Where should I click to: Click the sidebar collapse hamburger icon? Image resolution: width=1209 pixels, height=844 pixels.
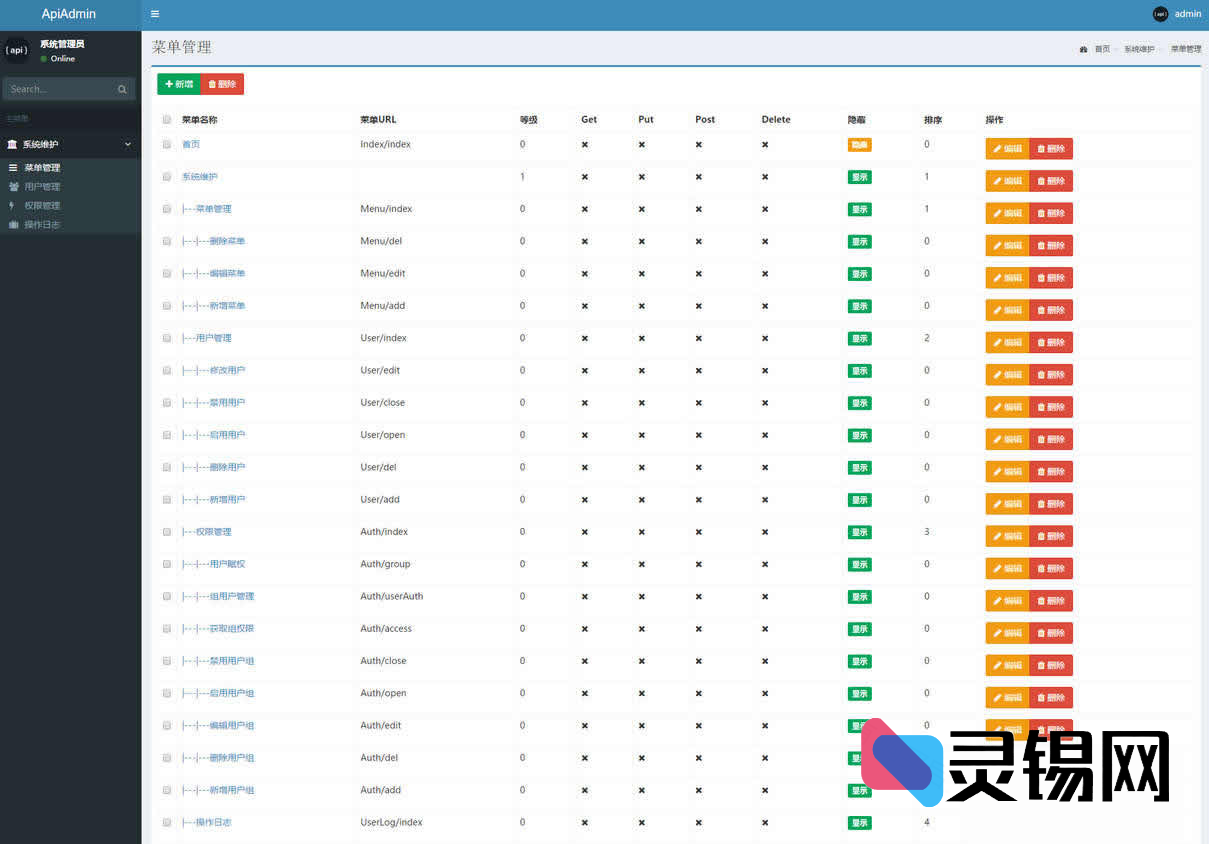(x=155, y=14)
